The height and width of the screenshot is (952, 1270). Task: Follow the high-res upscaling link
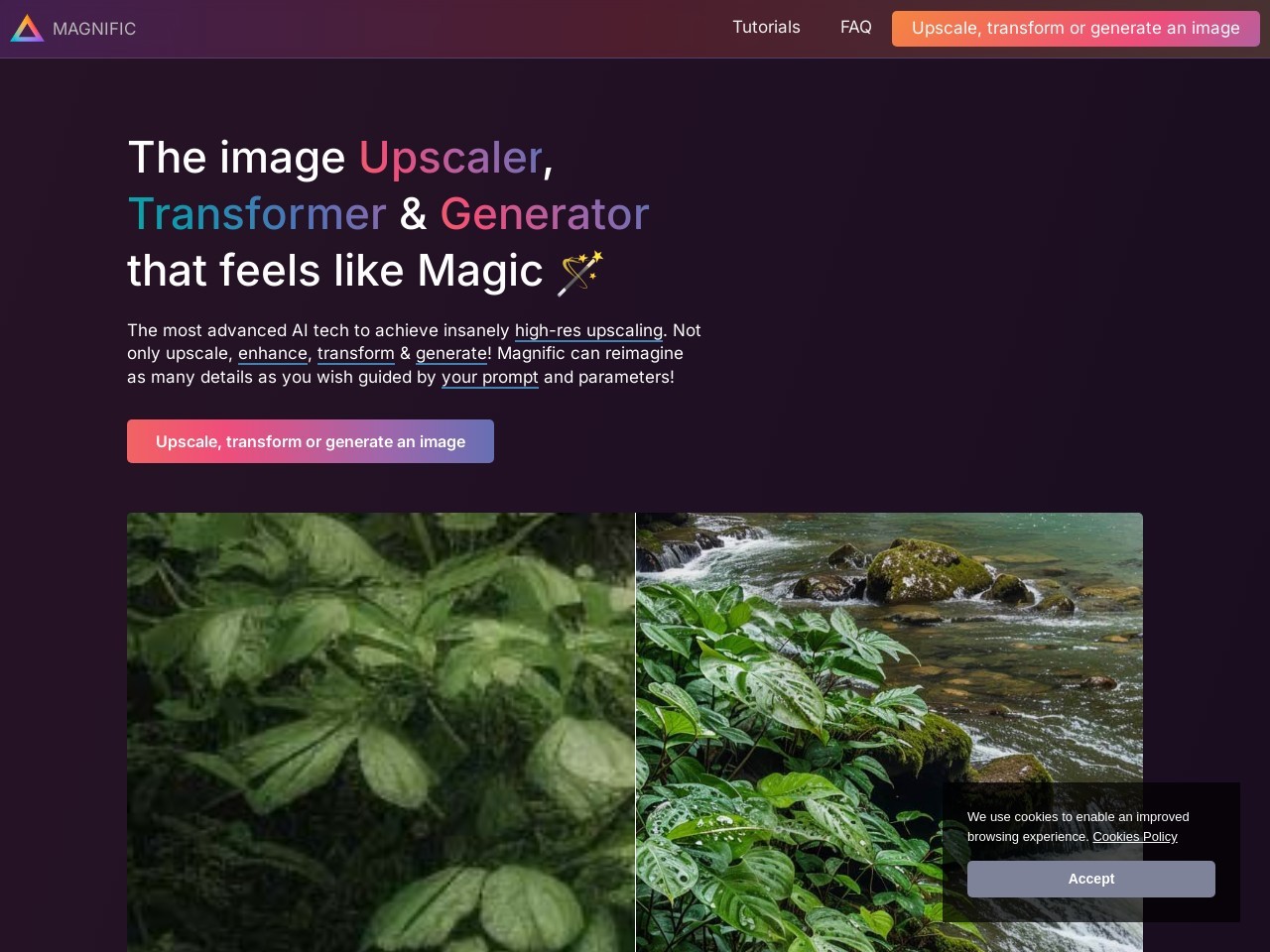coord(588,330)
